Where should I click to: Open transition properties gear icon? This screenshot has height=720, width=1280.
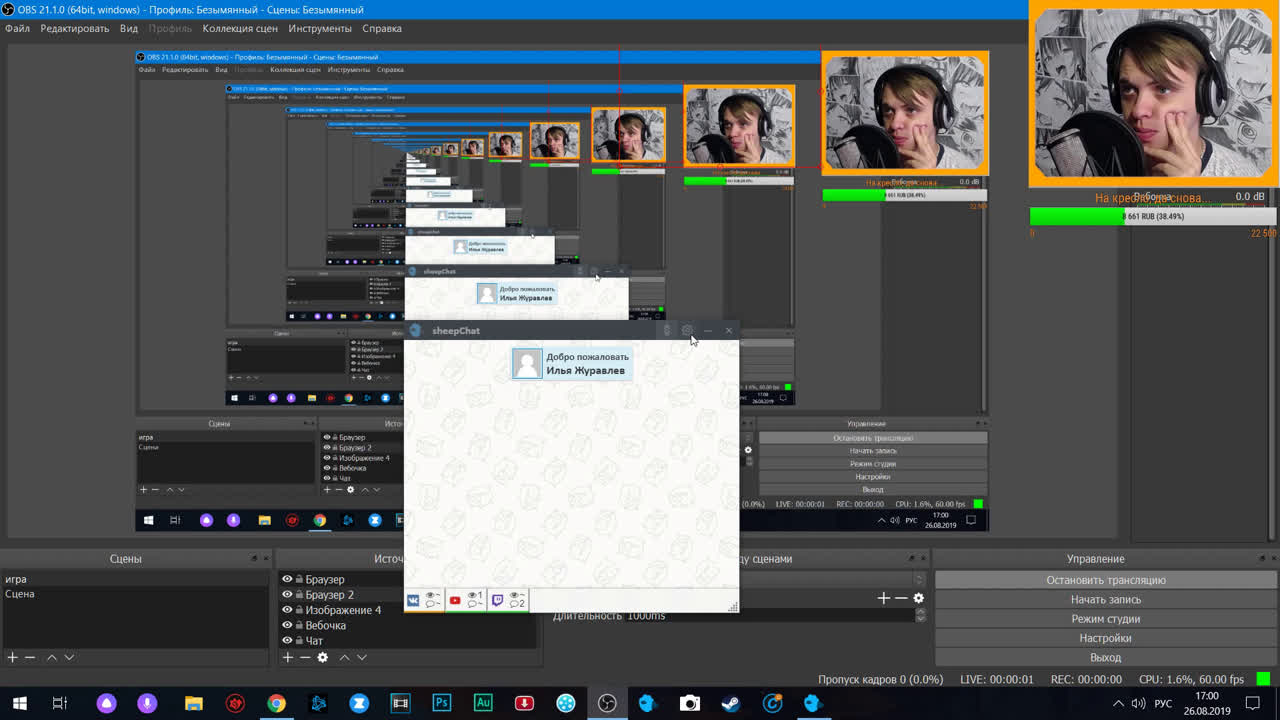918,598
